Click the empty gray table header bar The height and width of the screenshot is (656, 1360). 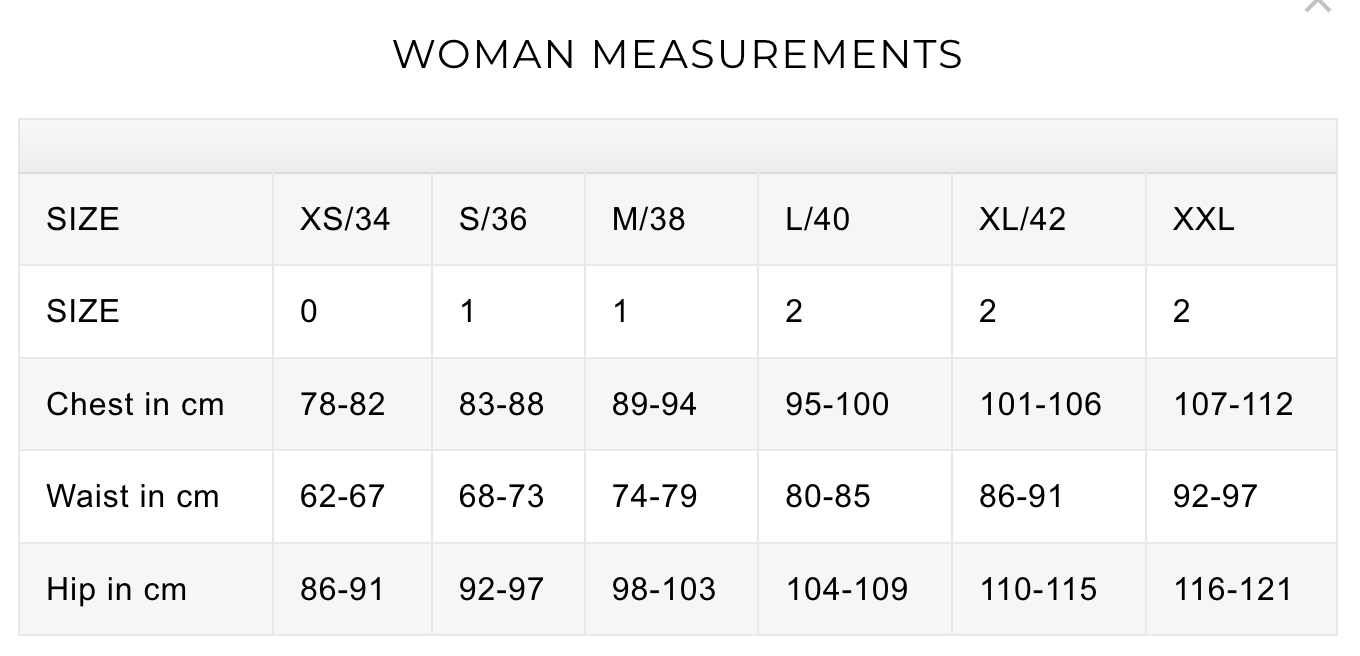coord(678,147)
